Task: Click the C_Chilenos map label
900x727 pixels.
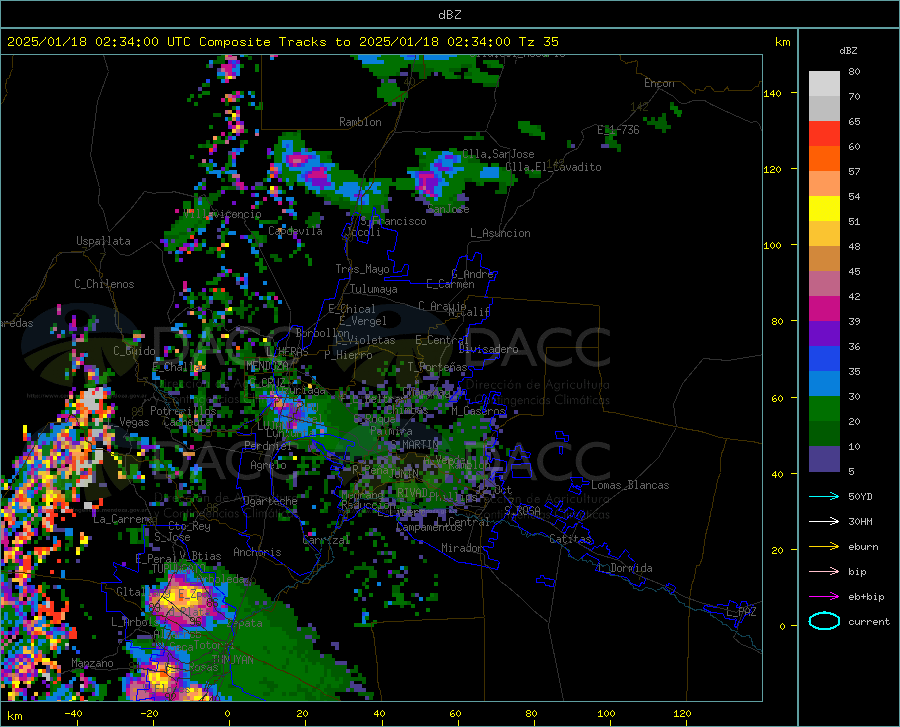Action: click(104, 284)
